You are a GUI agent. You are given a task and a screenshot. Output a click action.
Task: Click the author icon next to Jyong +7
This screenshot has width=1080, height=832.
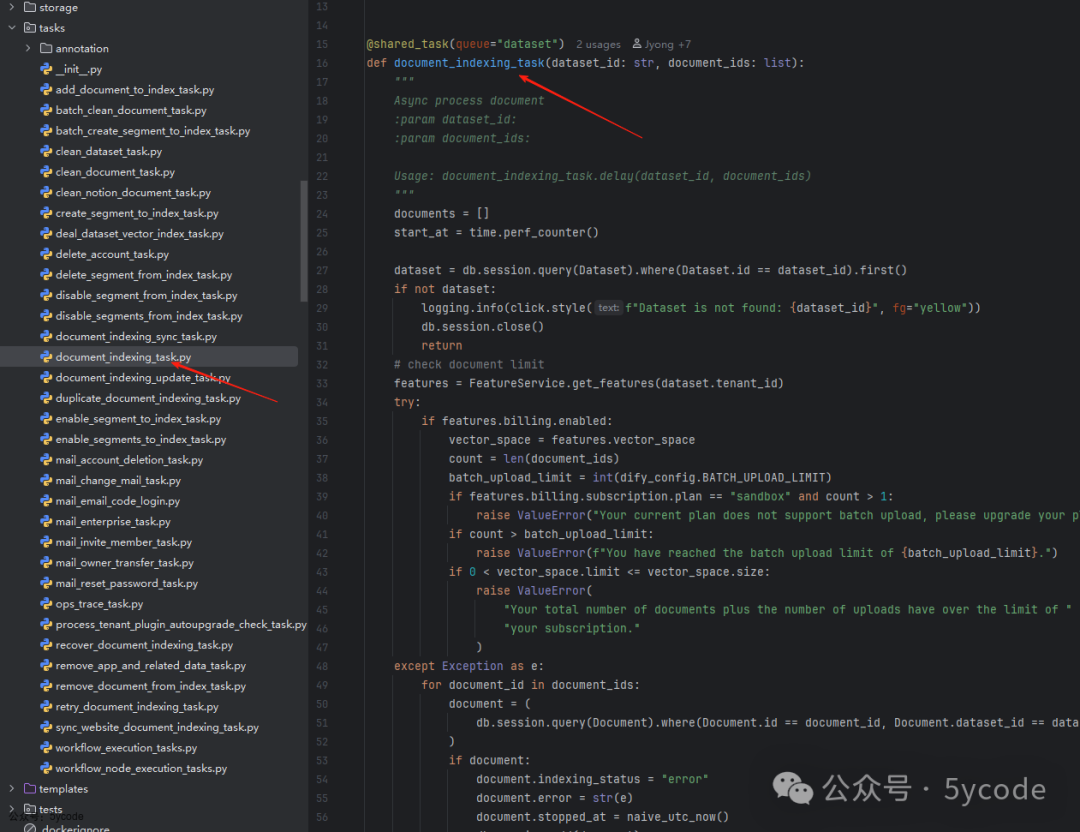click(637, 44)
